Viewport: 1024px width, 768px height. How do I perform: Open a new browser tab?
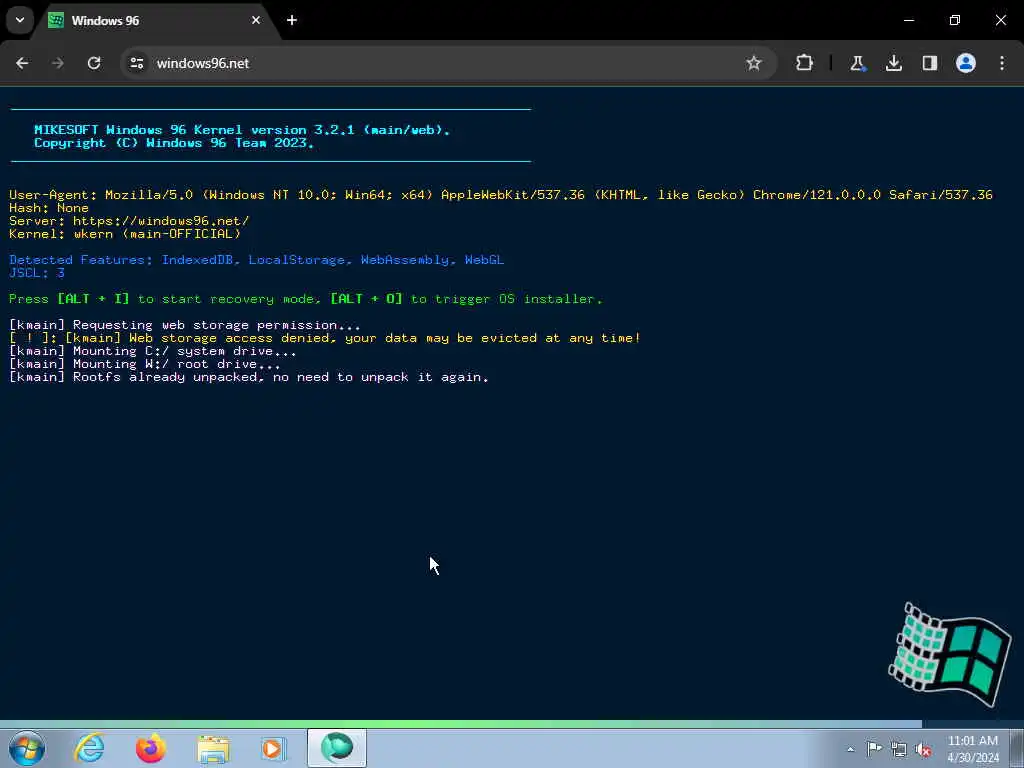292,20
